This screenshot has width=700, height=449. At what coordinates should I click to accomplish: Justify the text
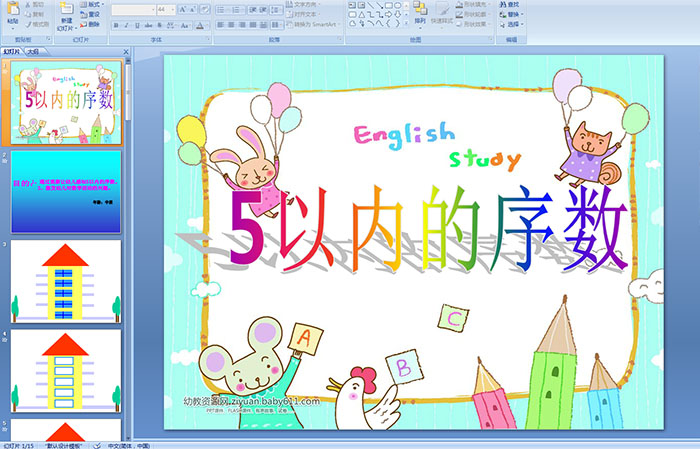(253, 25)
